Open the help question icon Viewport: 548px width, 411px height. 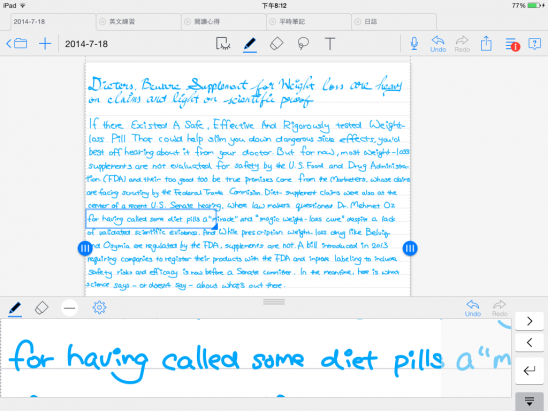(x=534, y=44)
